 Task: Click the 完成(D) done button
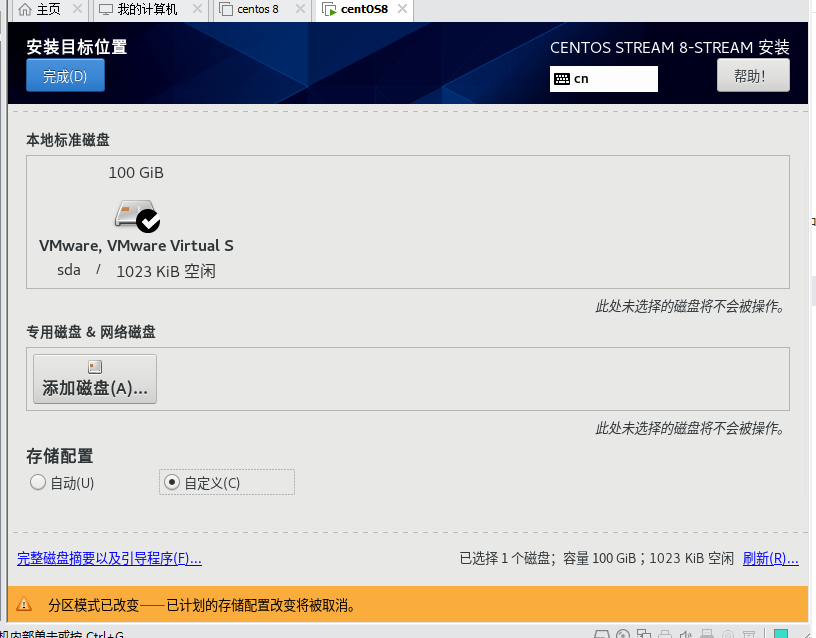(x=65, y=75)
